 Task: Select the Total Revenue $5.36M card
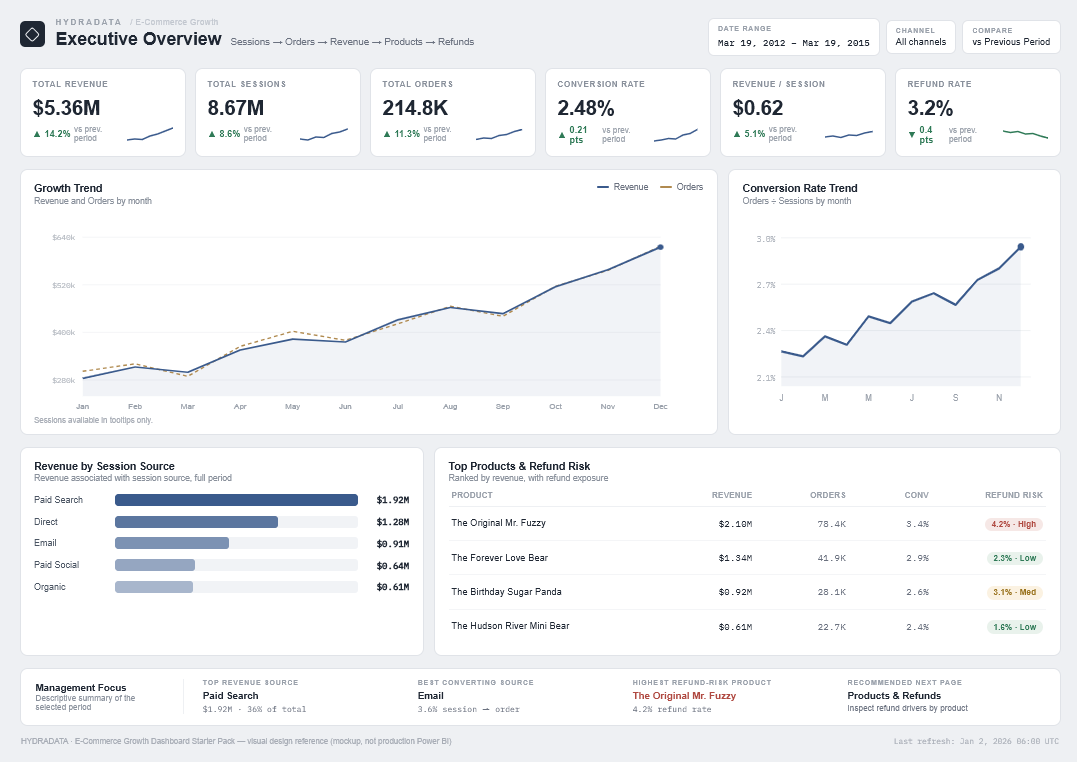tap(103, 113)
